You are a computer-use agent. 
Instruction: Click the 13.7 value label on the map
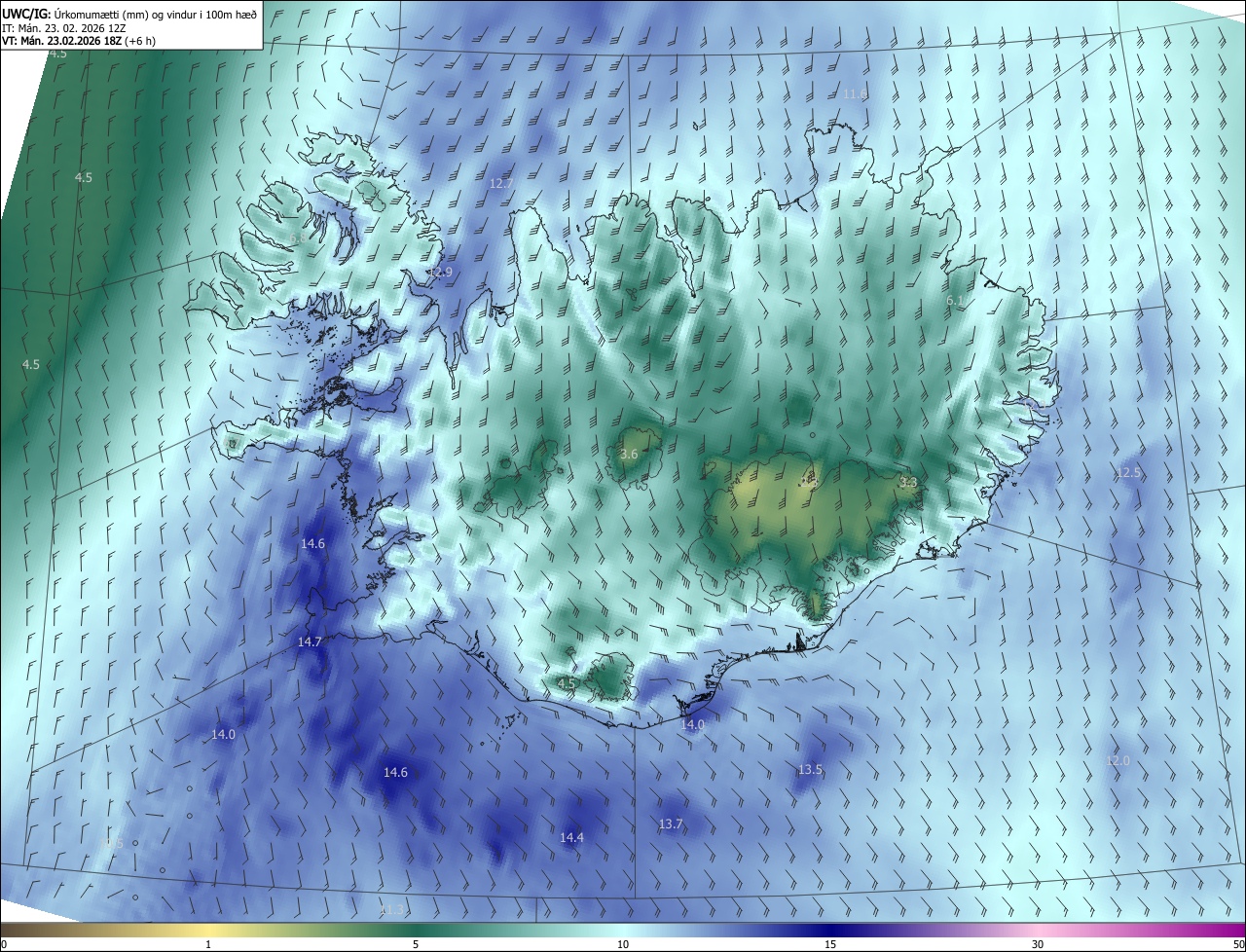coord(671,824)
